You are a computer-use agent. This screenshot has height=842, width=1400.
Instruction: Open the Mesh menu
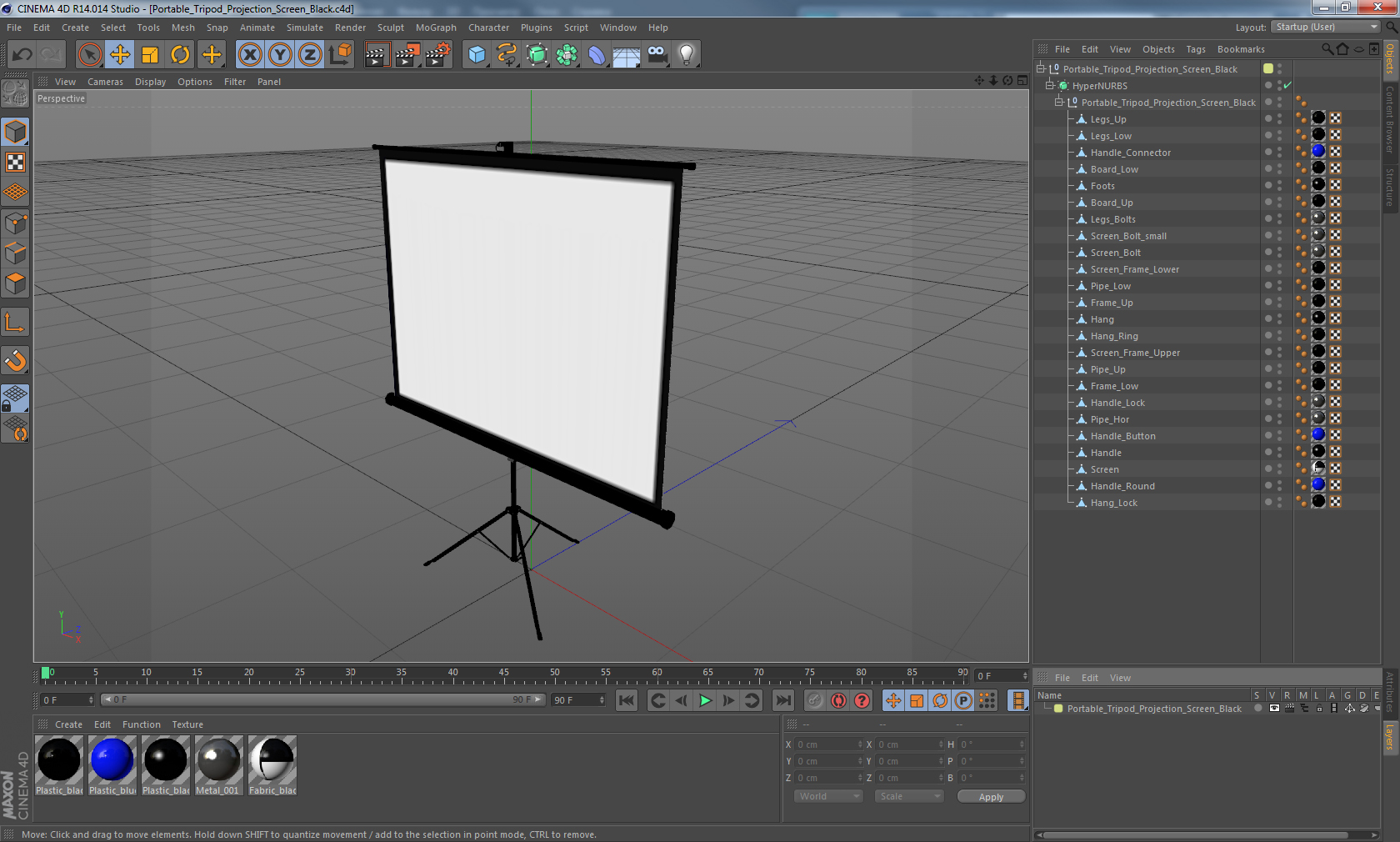pos(183,28)
